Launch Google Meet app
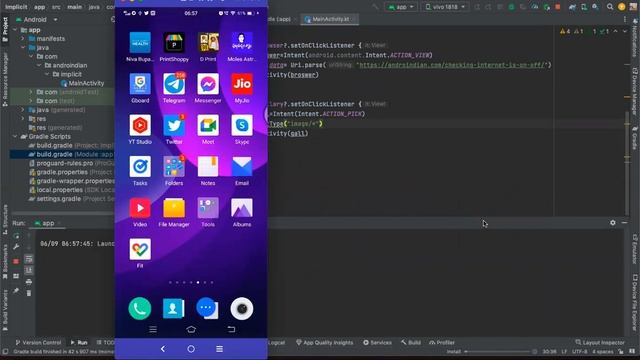Viewport: 640px width, 360px height. tap(208, 125)
